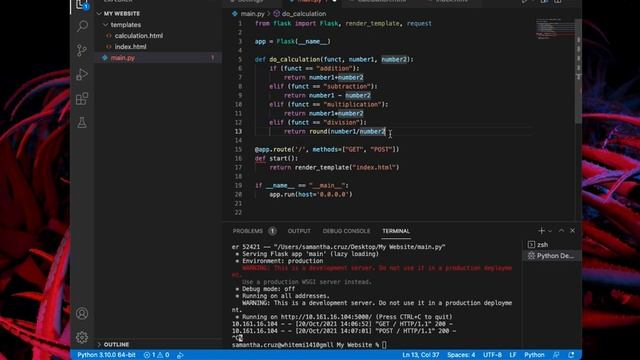This screenshot has width=640, height=360.
Task: Close the terminal panel
Action: click(x=573, y=231)
